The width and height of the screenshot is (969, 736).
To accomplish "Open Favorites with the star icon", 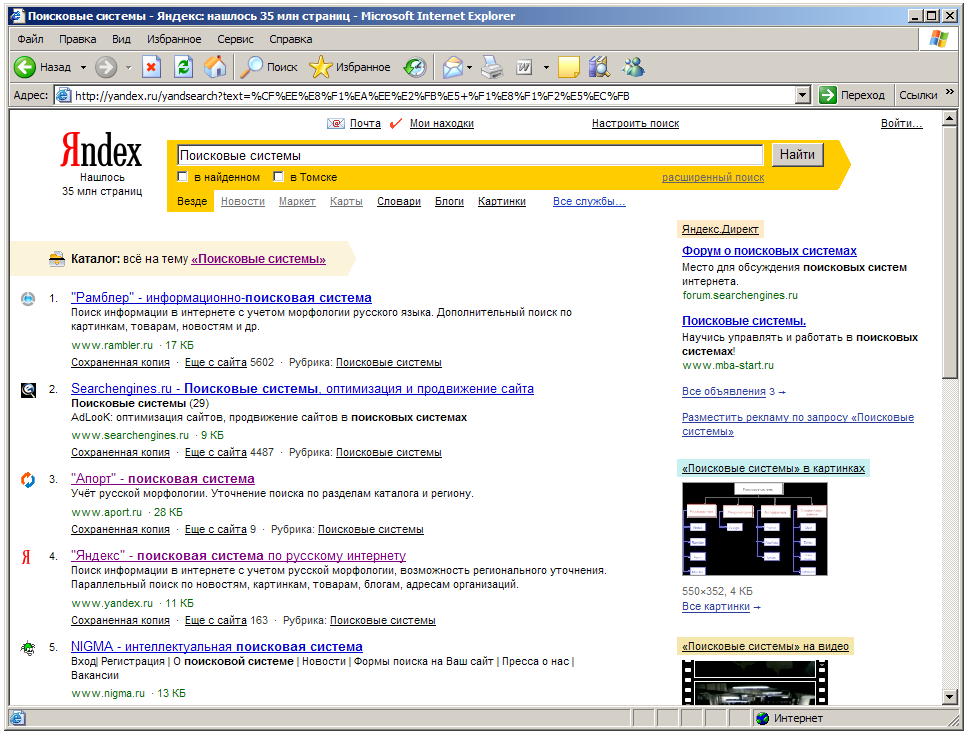I will coord(320,67).
